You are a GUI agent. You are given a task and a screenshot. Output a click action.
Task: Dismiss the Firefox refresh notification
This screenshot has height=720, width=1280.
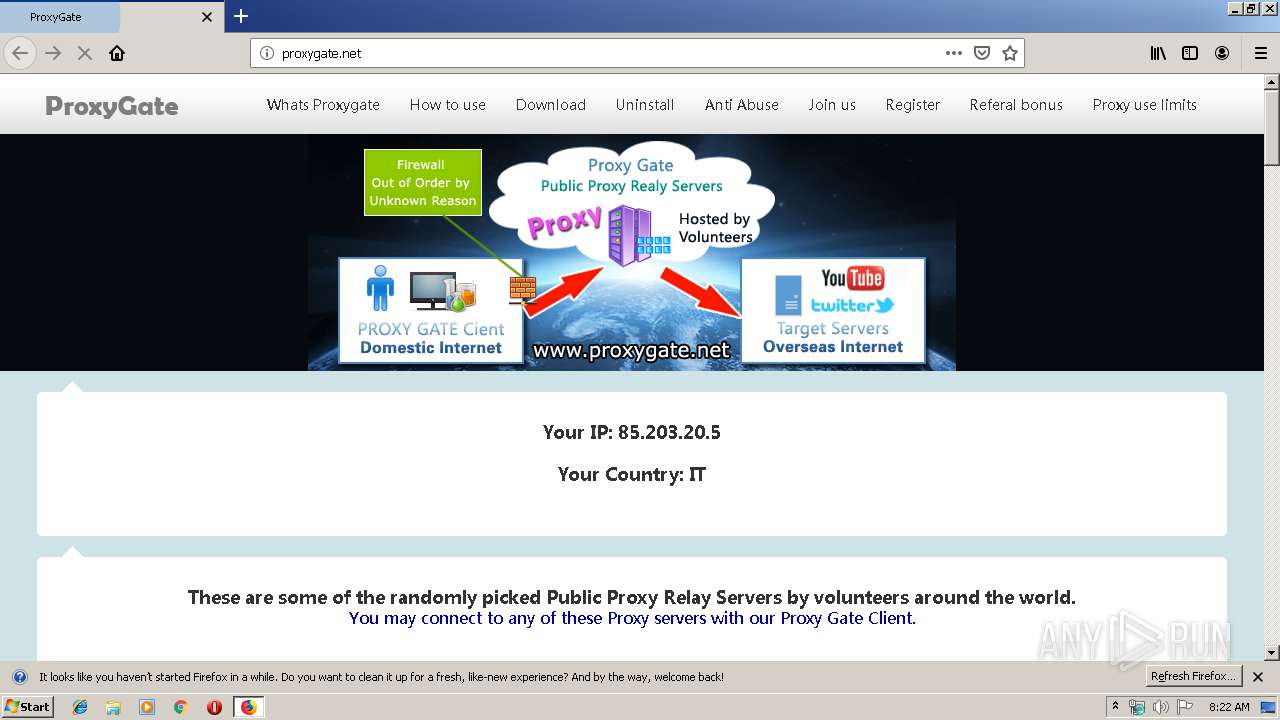click(1258, 677)
